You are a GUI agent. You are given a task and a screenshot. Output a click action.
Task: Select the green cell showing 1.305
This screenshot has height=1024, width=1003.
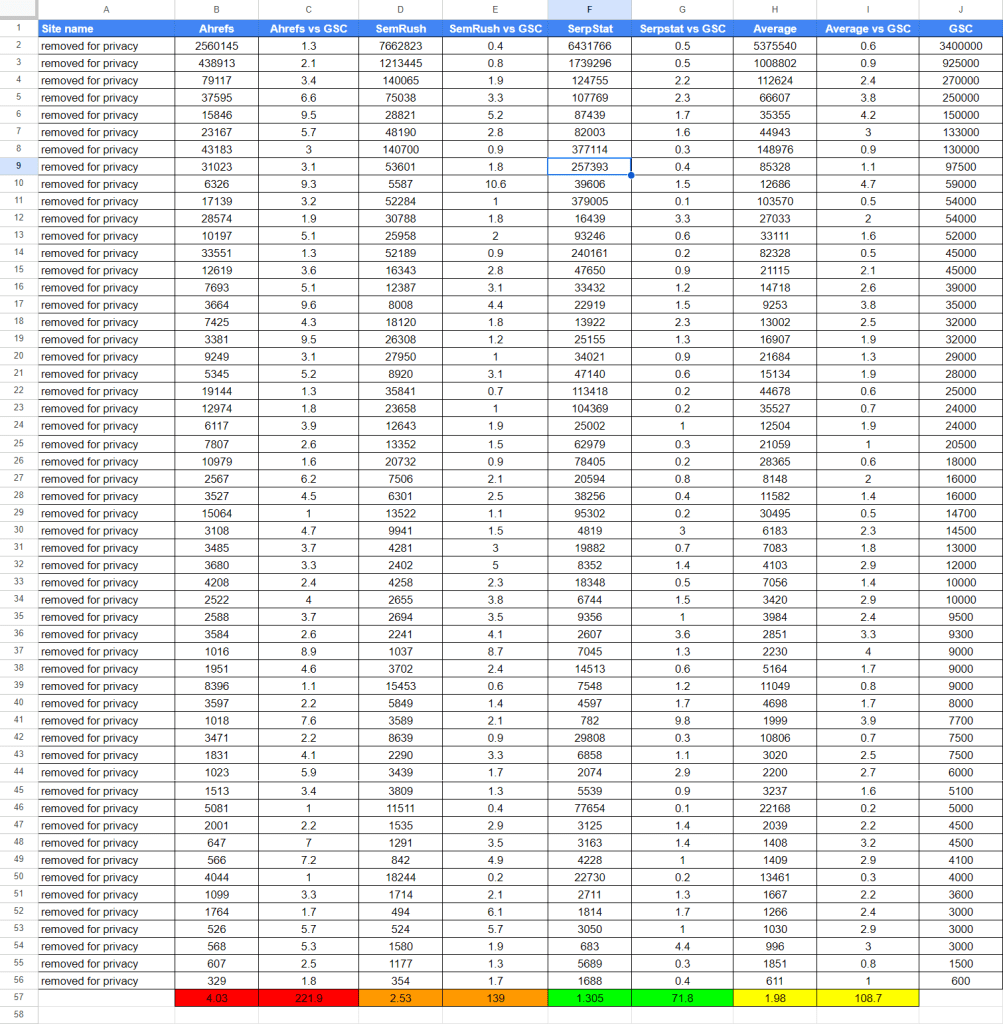point(589,998)
